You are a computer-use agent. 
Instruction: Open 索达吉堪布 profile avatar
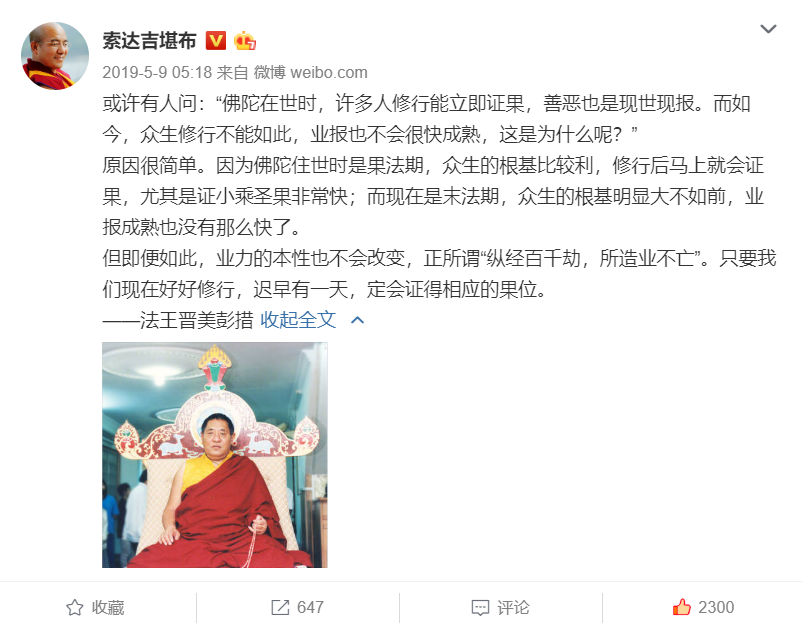point(54,56)
